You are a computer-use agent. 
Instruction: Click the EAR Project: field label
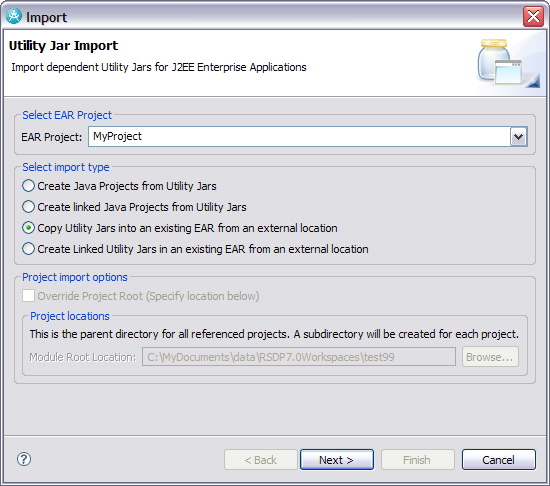click(x=52, y=137)
